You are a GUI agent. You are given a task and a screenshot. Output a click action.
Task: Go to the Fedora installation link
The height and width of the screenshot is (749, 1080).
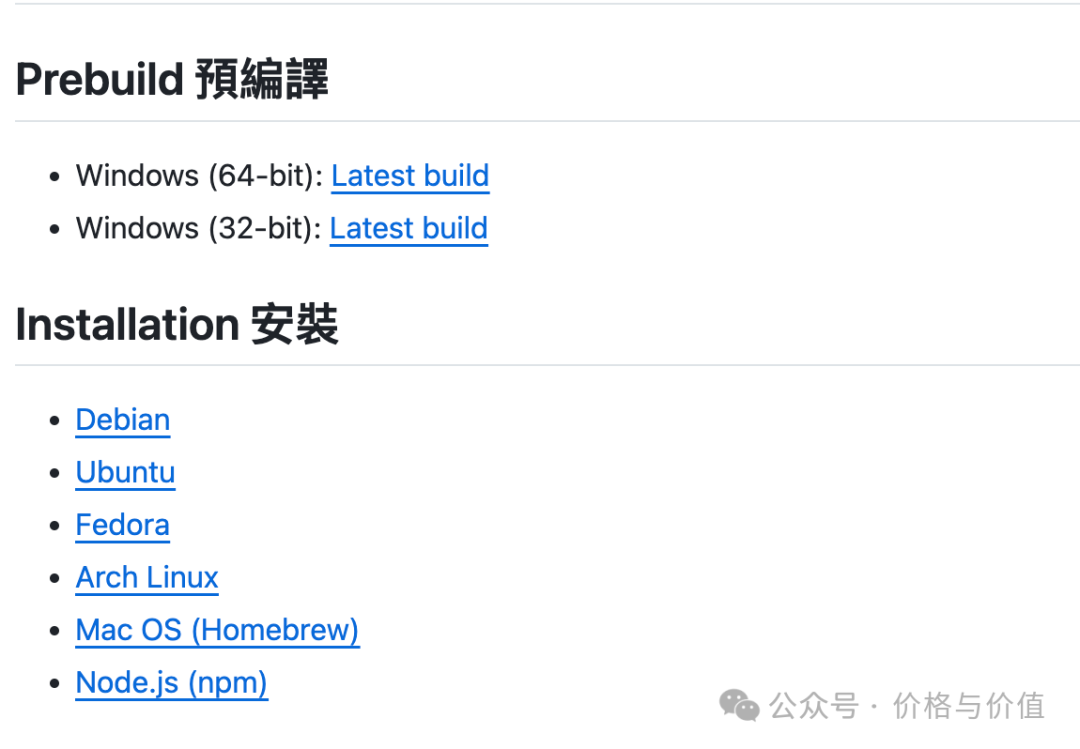tap(122, 526)
